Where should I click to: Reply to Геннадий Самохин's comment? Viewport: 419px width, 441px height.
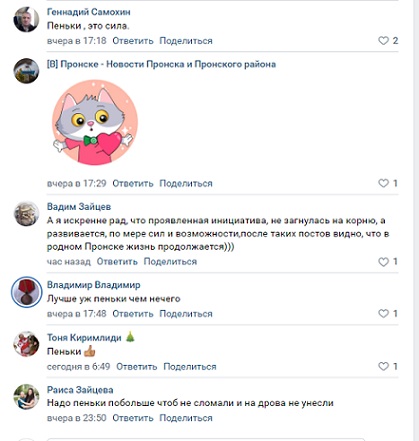[133, 41]
